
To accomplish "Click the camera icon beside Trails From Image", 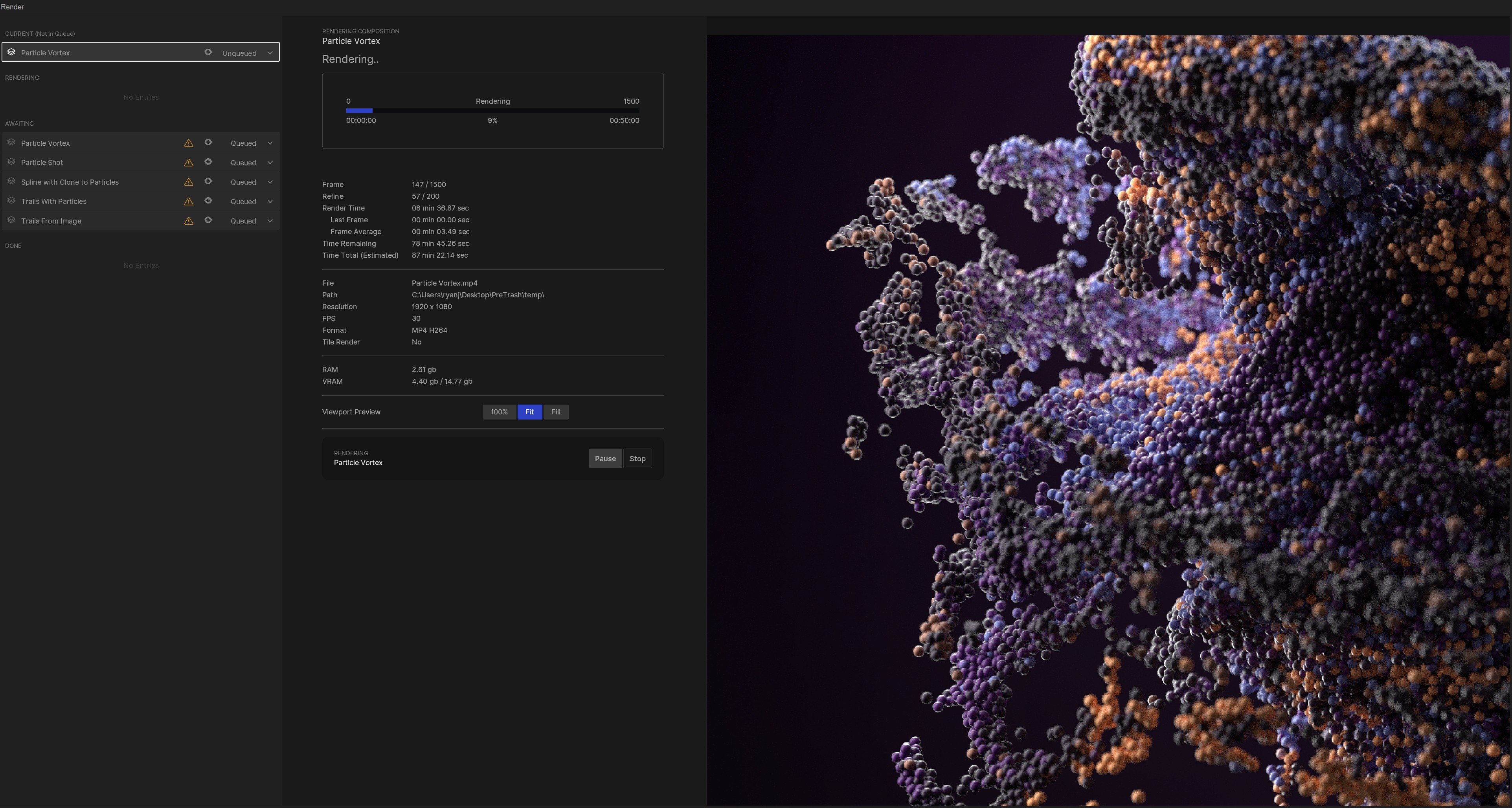I will point(208,221).
